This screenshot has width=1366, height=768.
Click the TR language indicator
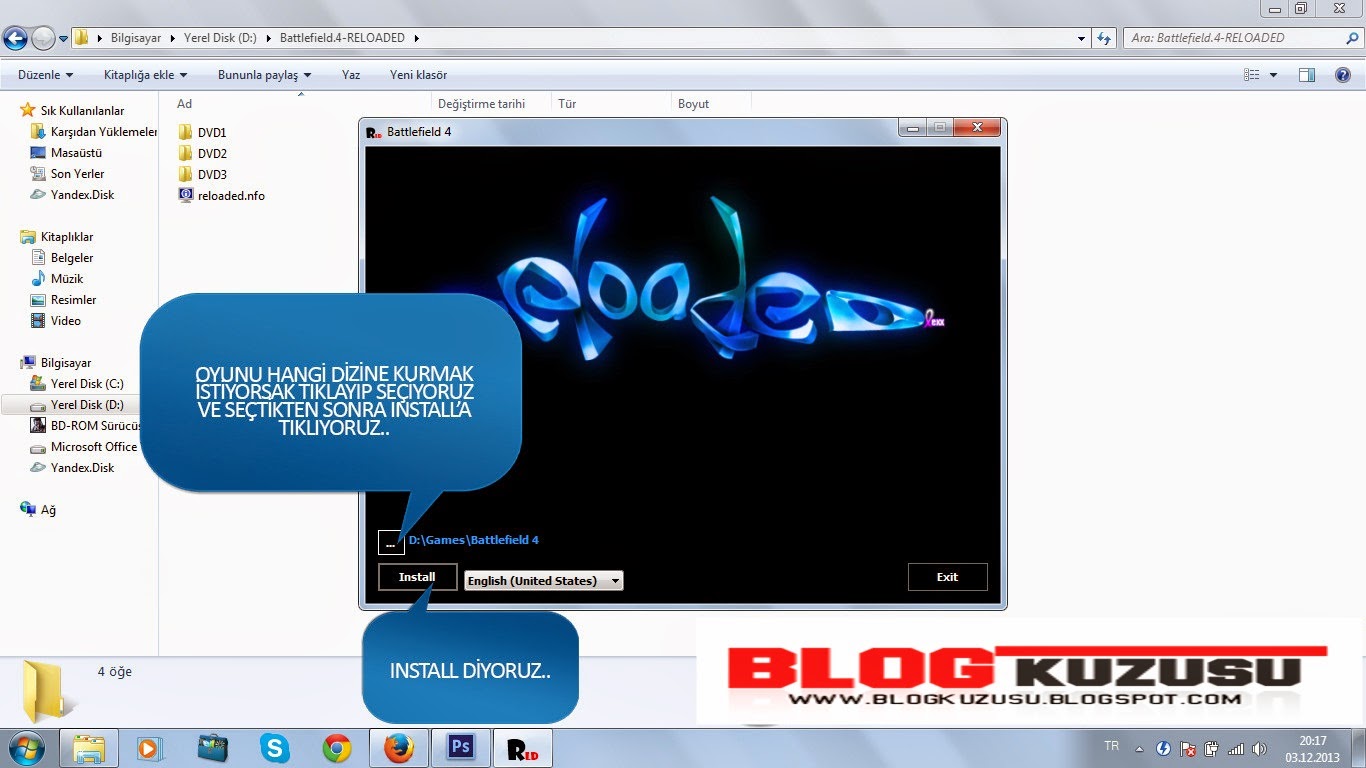tap(1111, 747)
